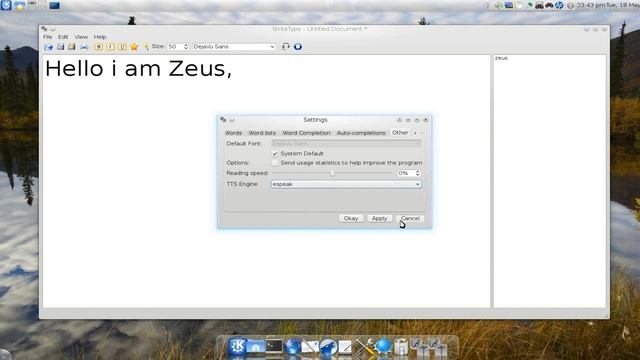
Task: Click the desktop pager icon in top panel
Action: 36,5
